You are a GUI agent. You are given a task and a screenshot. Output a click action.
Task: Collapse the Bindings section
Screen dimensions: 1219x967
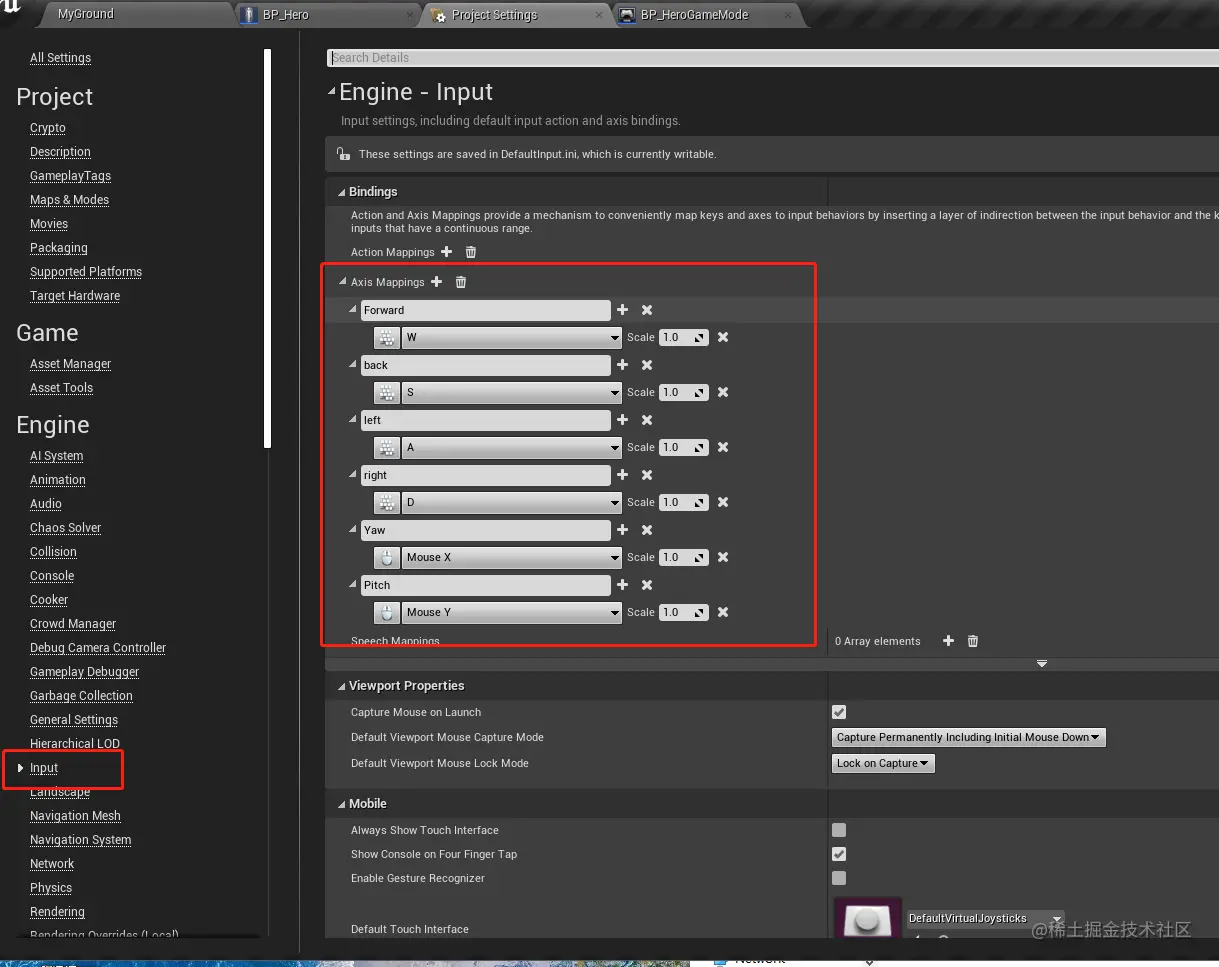341,192
